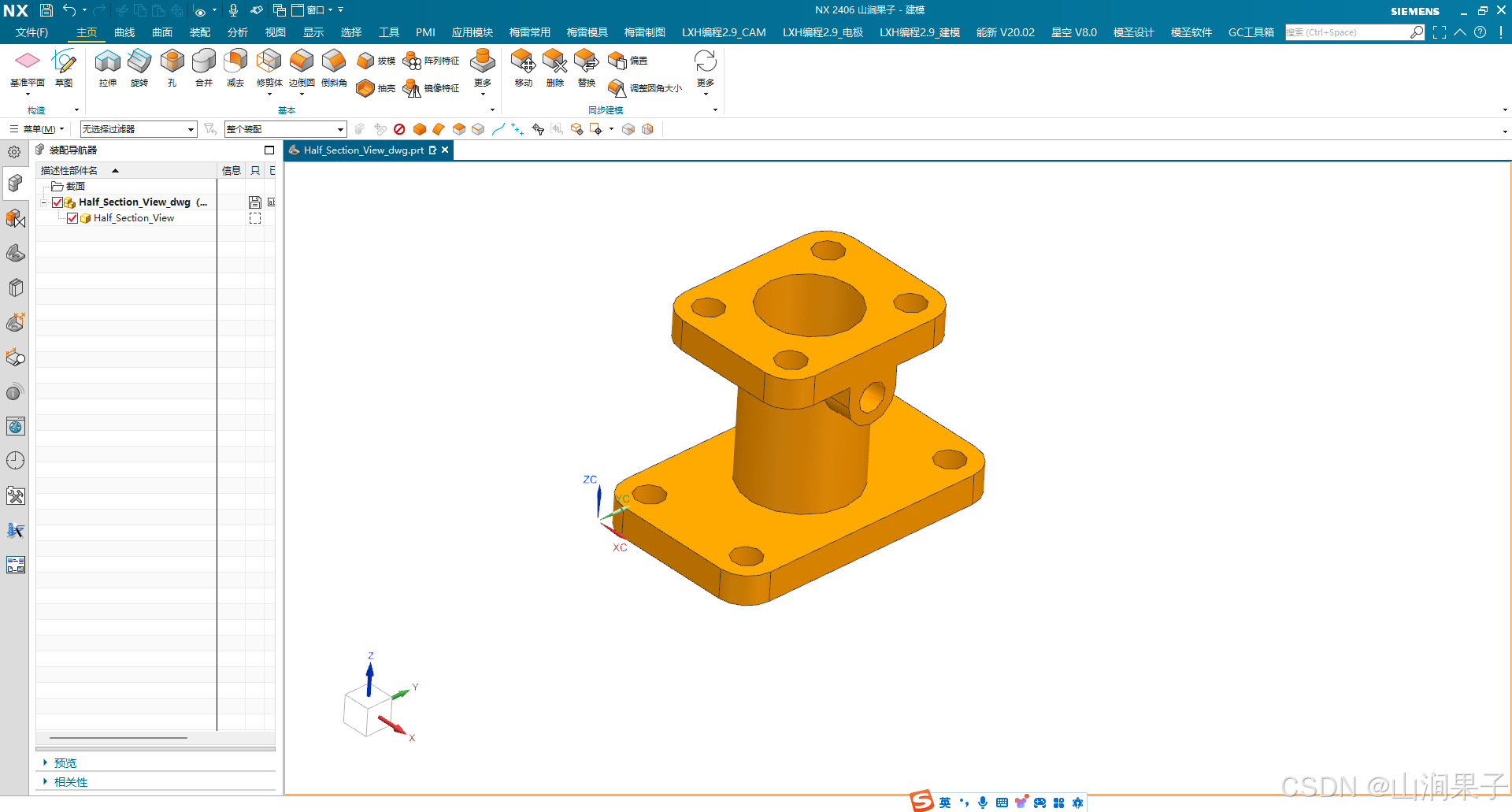This screenshot has width=1512, height=812.
Task: Open the 菜单(M) menu dropdown
Action: click(x=37, y=129)
